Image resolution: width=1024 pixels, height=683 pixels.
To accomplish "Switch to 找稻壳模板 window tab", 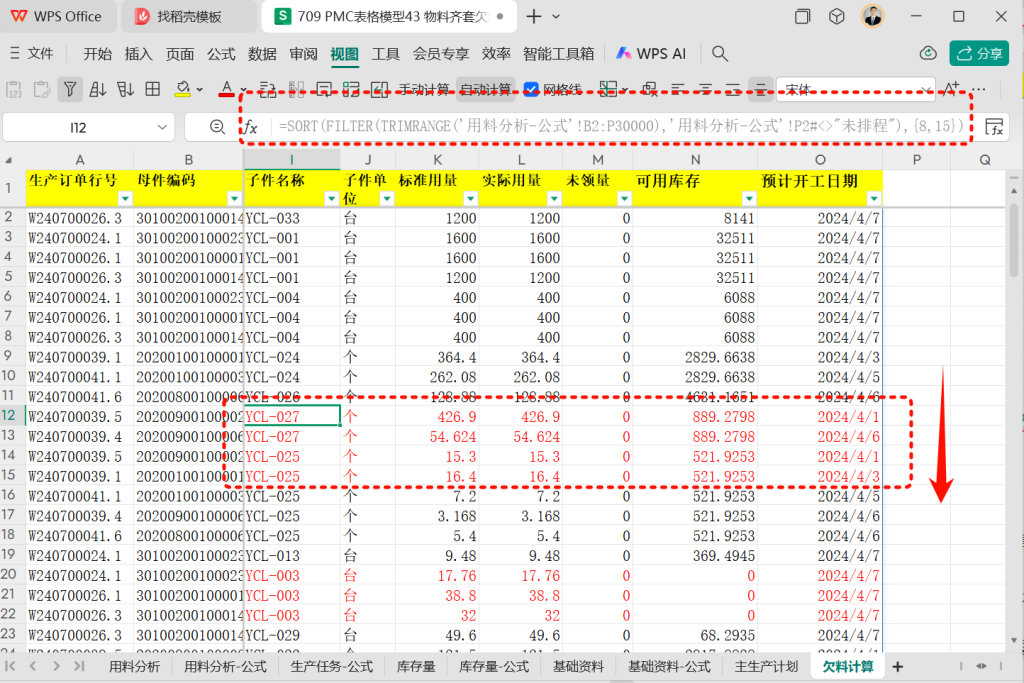I will [188, 16].
